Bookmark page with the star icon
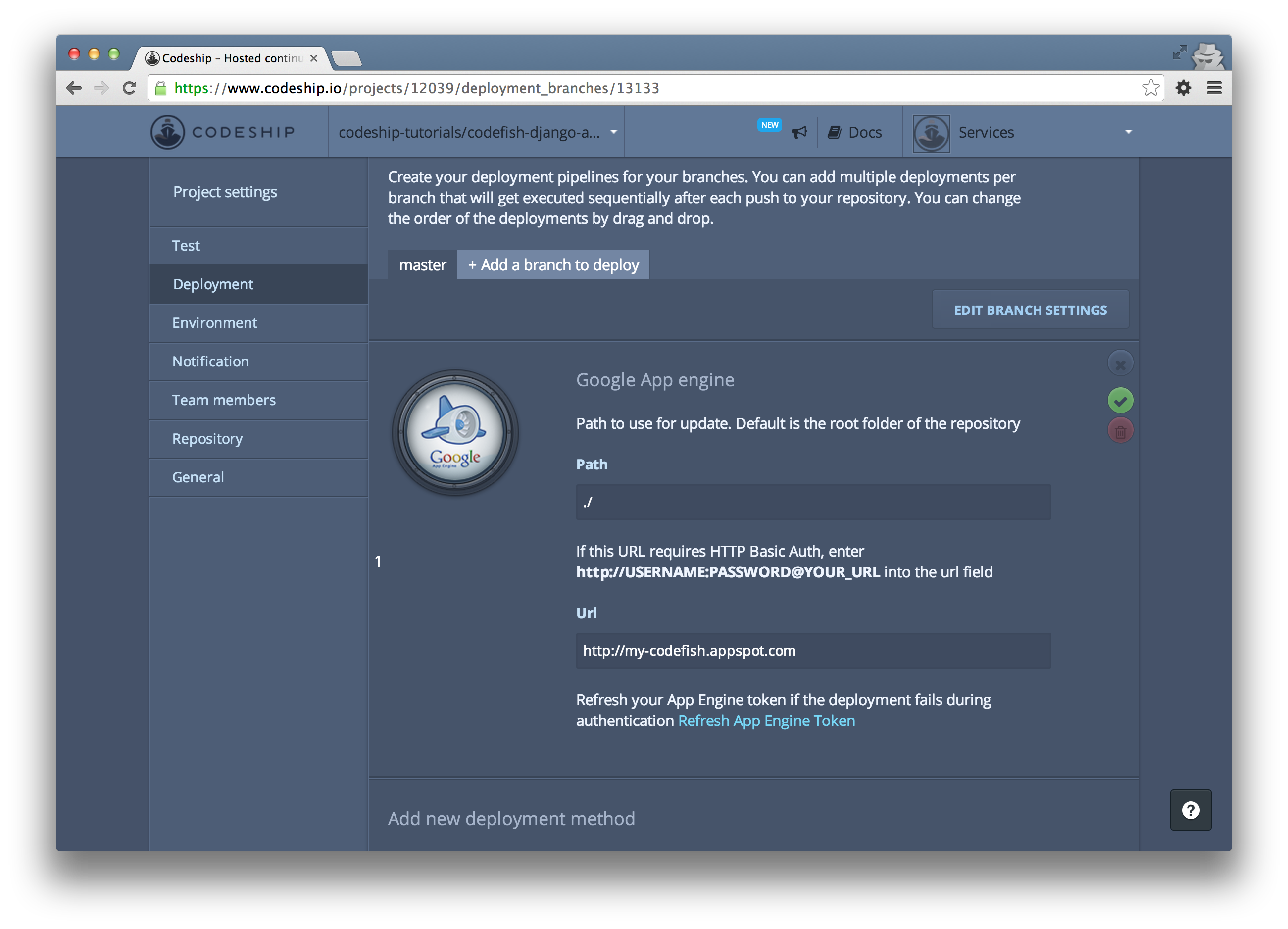This screenshot has height=929, width=1288. [1150, 88]
